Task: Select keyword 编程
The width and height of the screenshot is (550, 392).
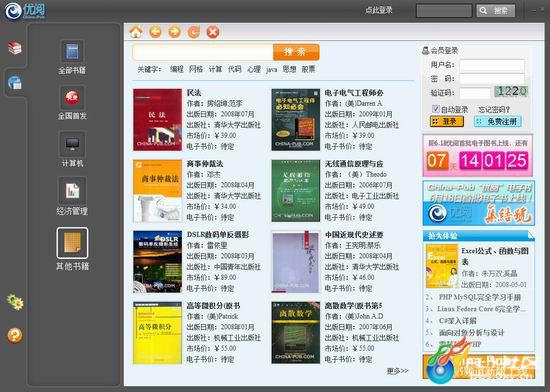Action: point(177,69)
